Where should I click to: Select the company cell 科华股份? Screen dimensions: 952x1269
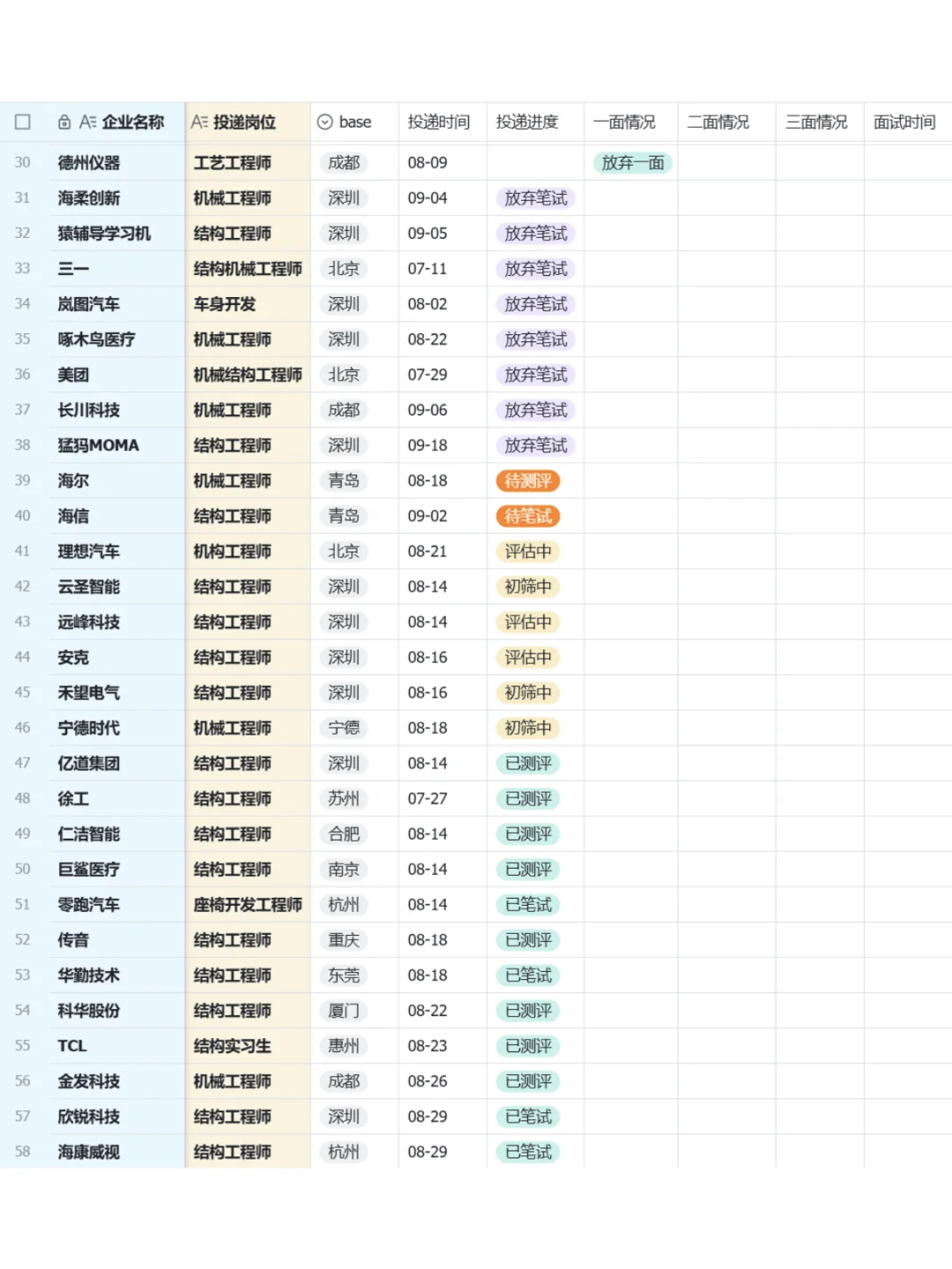coord(116,1011)
